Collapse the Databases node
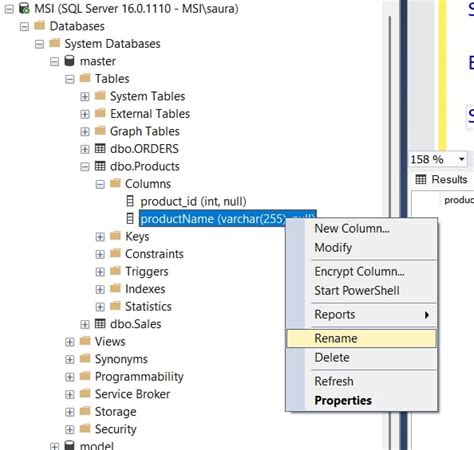Screen dimensions: 474x450 click(x=24, y=27)
